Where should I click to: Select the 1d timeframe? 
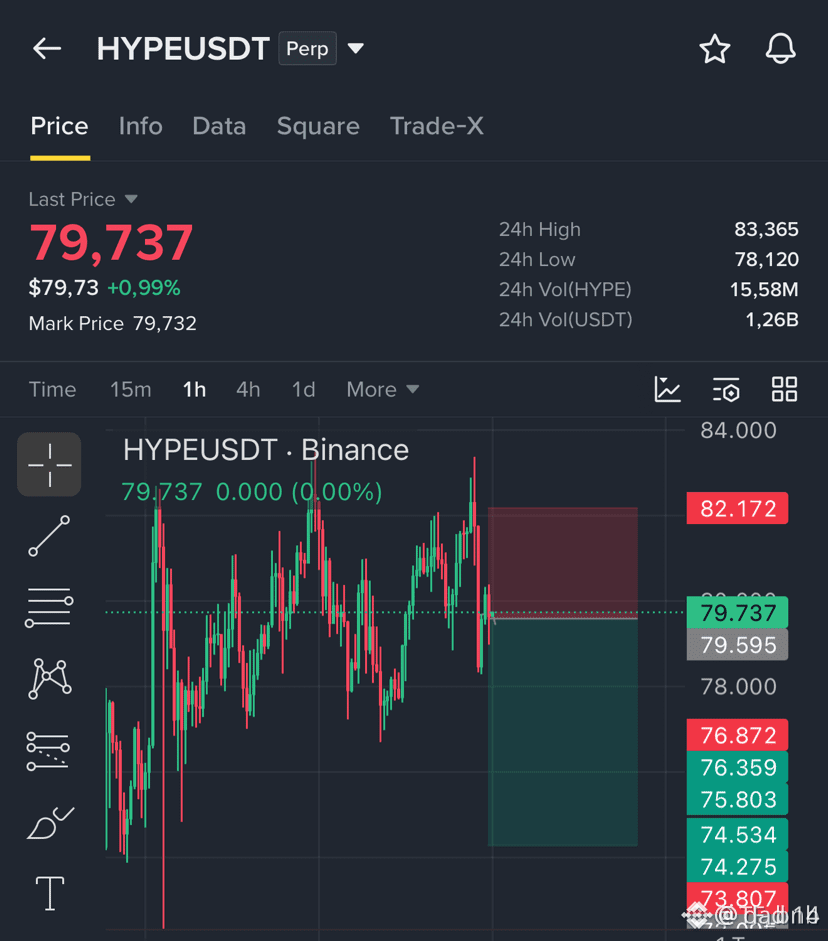click(304, 389)
